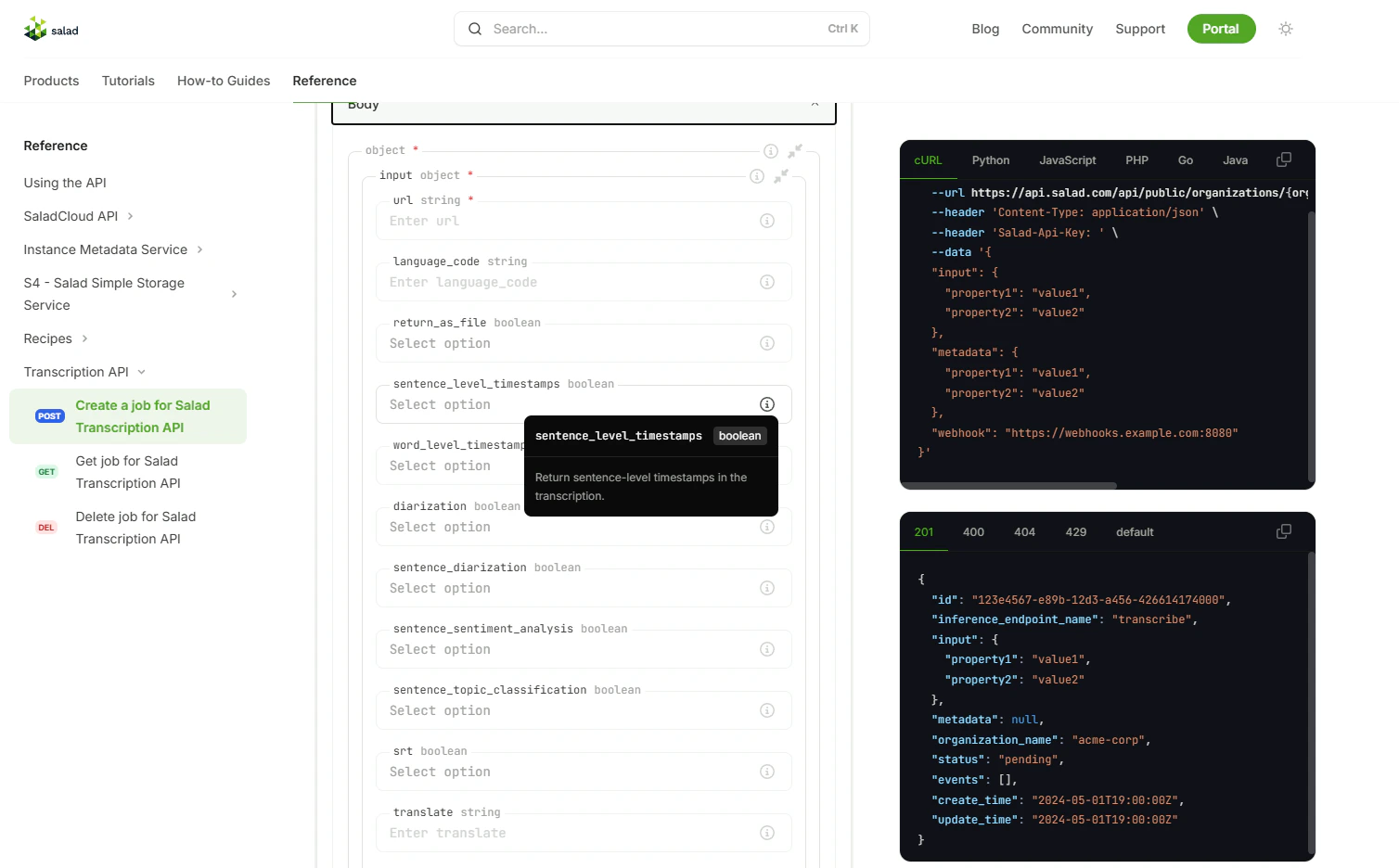The image size is (1399, 868).
Task: Open the Blog link
Action: [985, 29]
